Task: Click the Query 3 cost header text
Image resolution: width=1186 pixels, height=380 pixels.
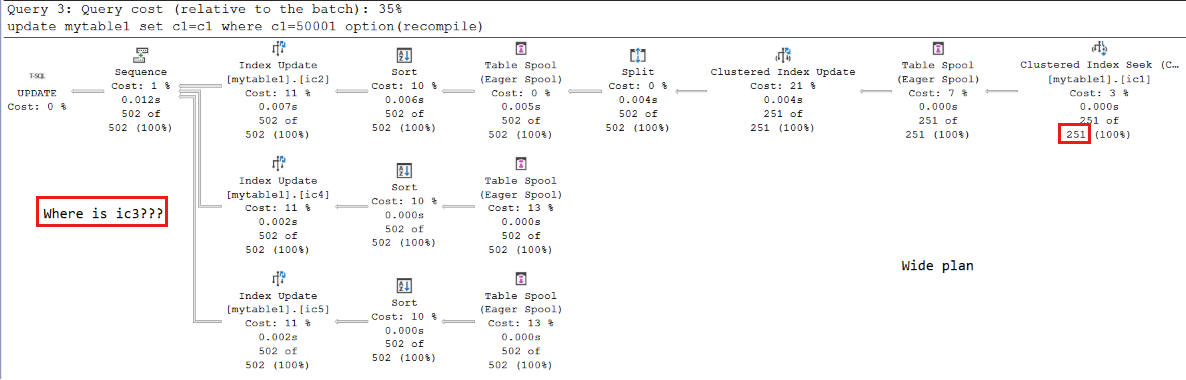Action: (x=204, y=10)
